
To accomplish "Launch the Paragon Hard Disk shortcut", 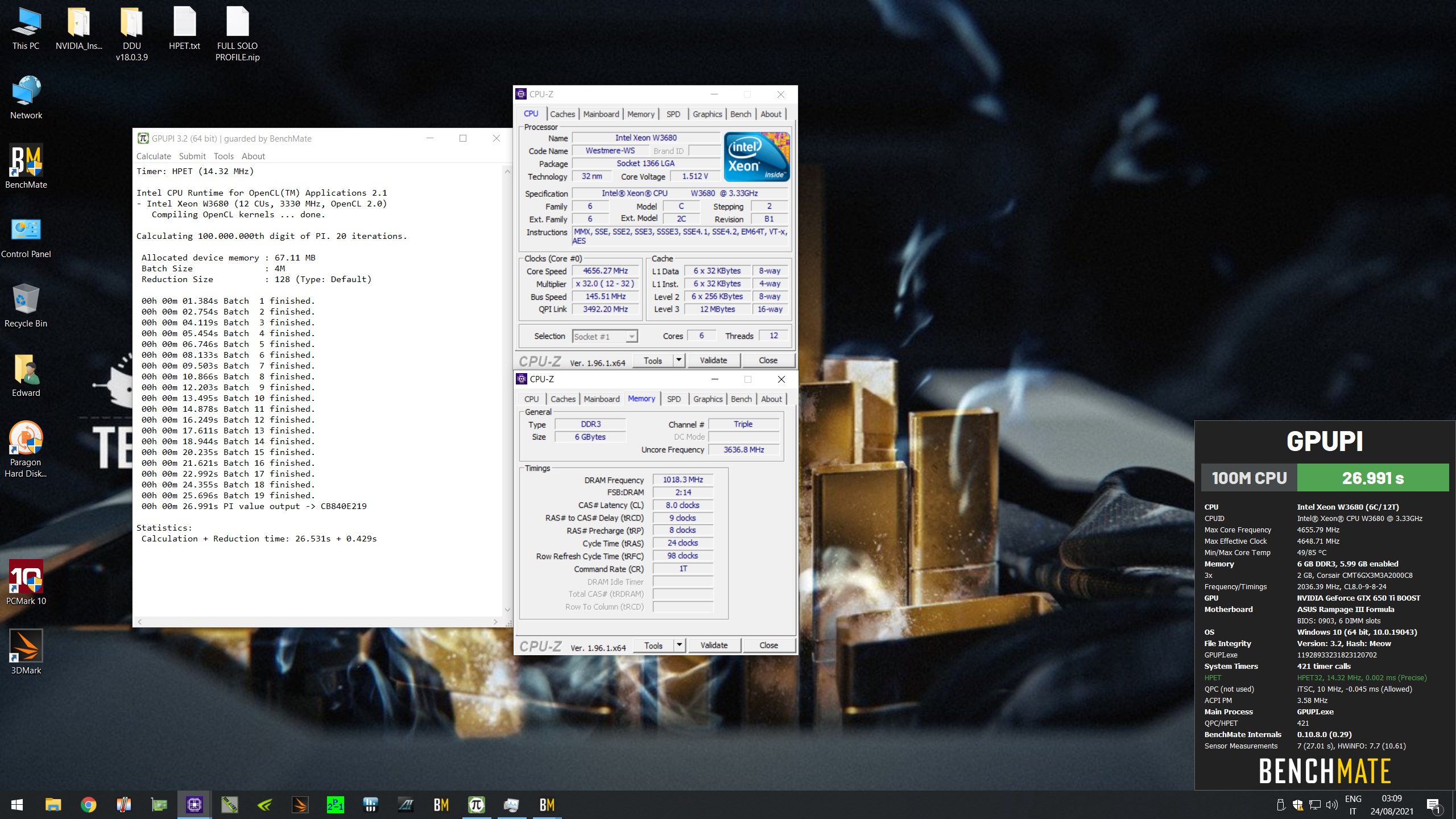I will click(x=26, y=449).
